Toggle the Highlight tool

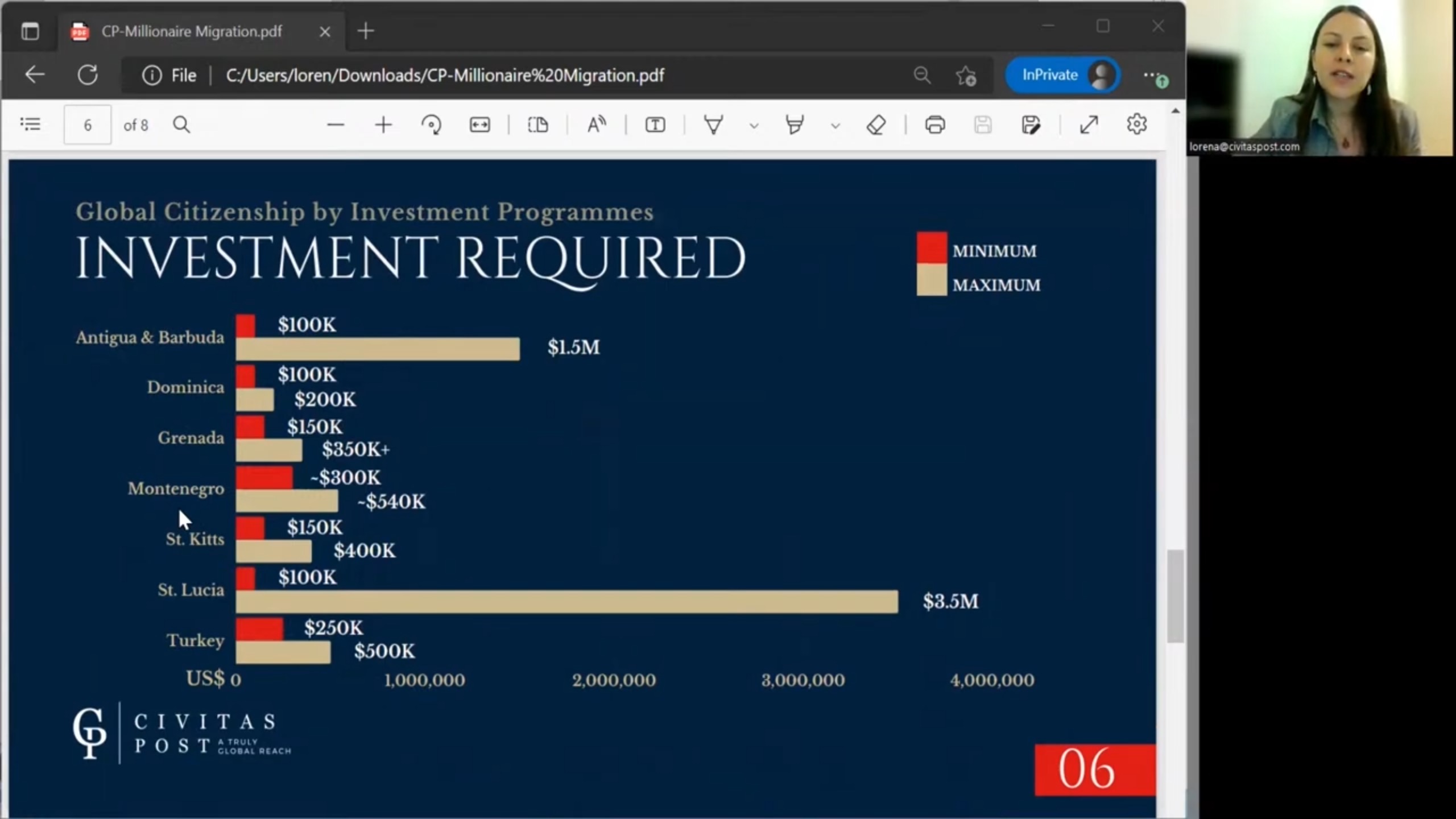click(x=795, y=125)
